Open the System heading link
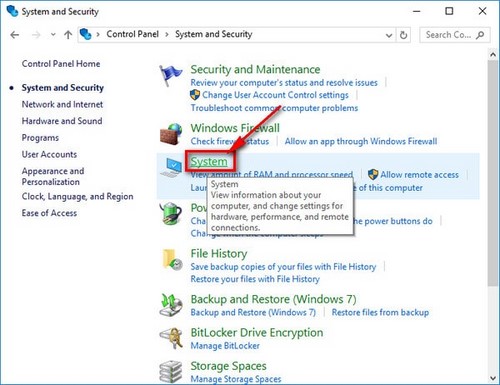500x385 pixels. [209, 162]
